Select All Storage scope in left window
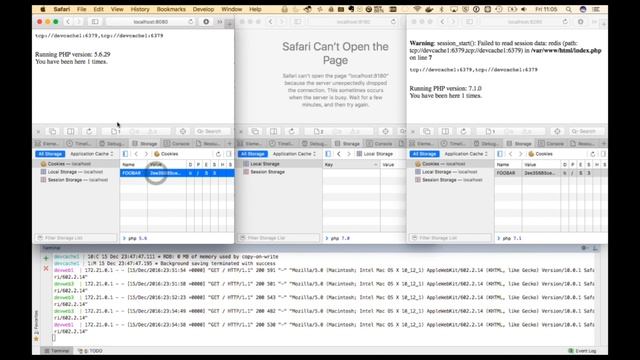The image size is (640, 360). 50,154
